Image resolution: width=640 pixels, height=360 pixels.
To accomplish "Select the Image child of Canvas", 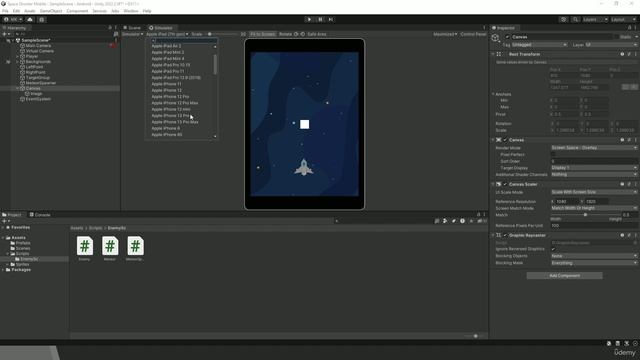I will click(36, 93).
